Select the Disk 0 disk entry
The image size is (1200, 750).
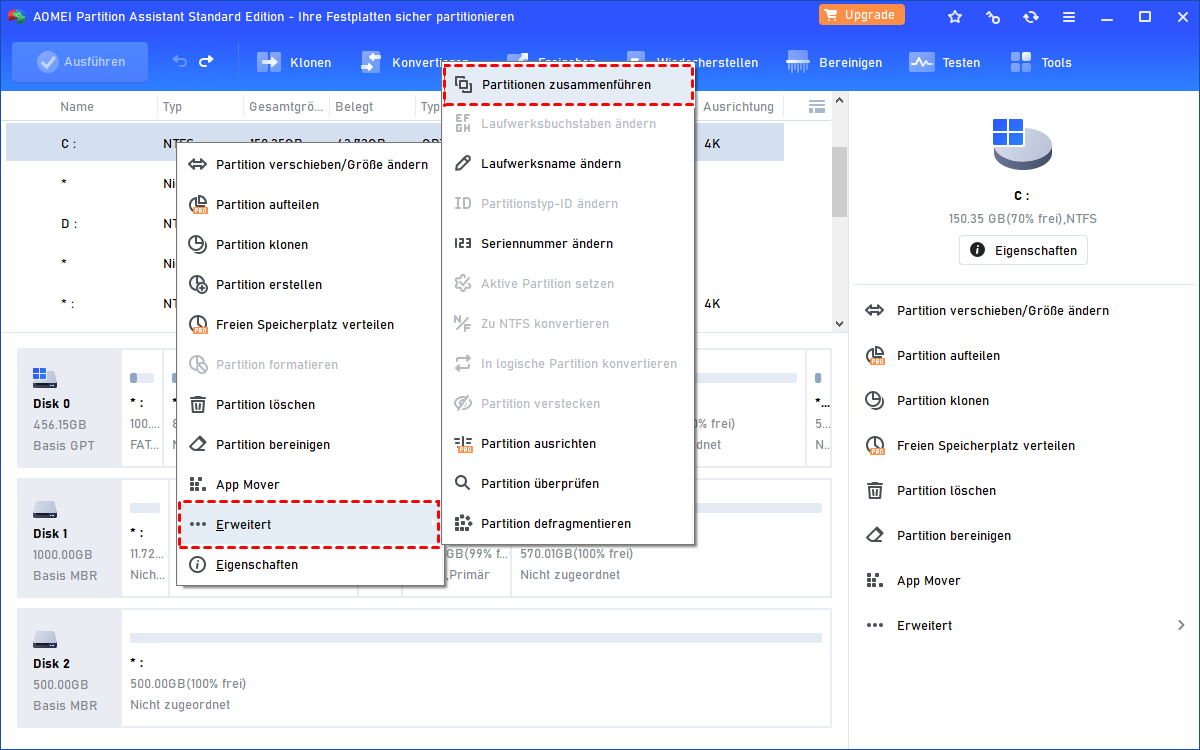pos(70,408)
